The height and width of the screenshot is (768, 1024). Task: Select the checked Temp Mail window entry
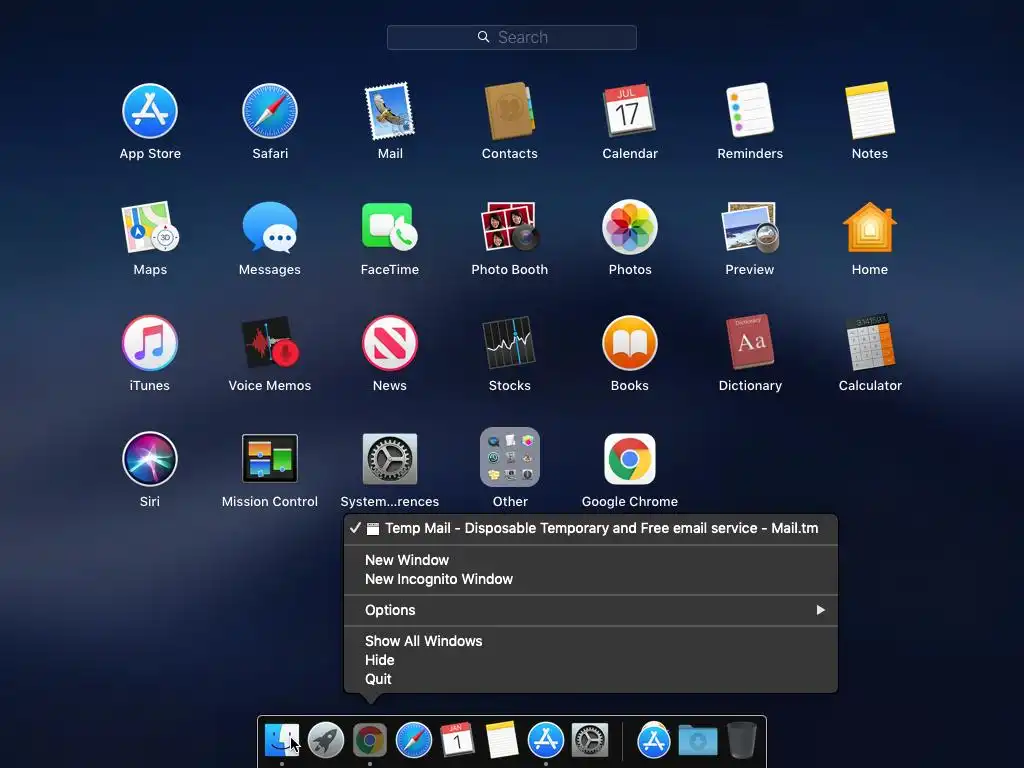click(x=590, y=528)
